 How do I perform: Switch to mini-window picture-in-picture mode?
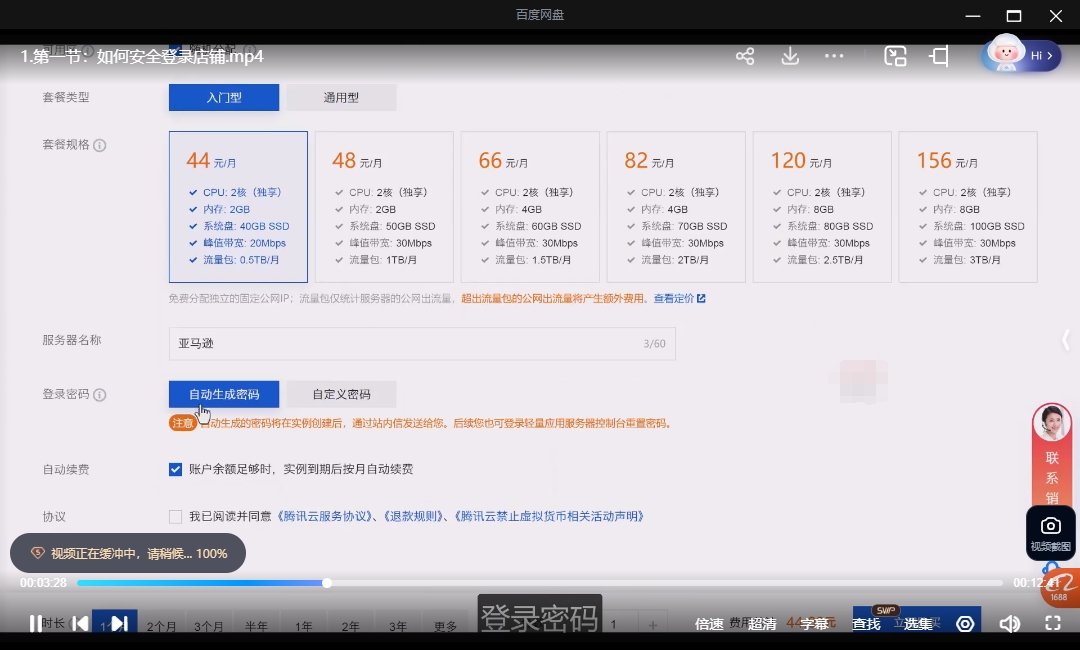(x=895, y=56)
